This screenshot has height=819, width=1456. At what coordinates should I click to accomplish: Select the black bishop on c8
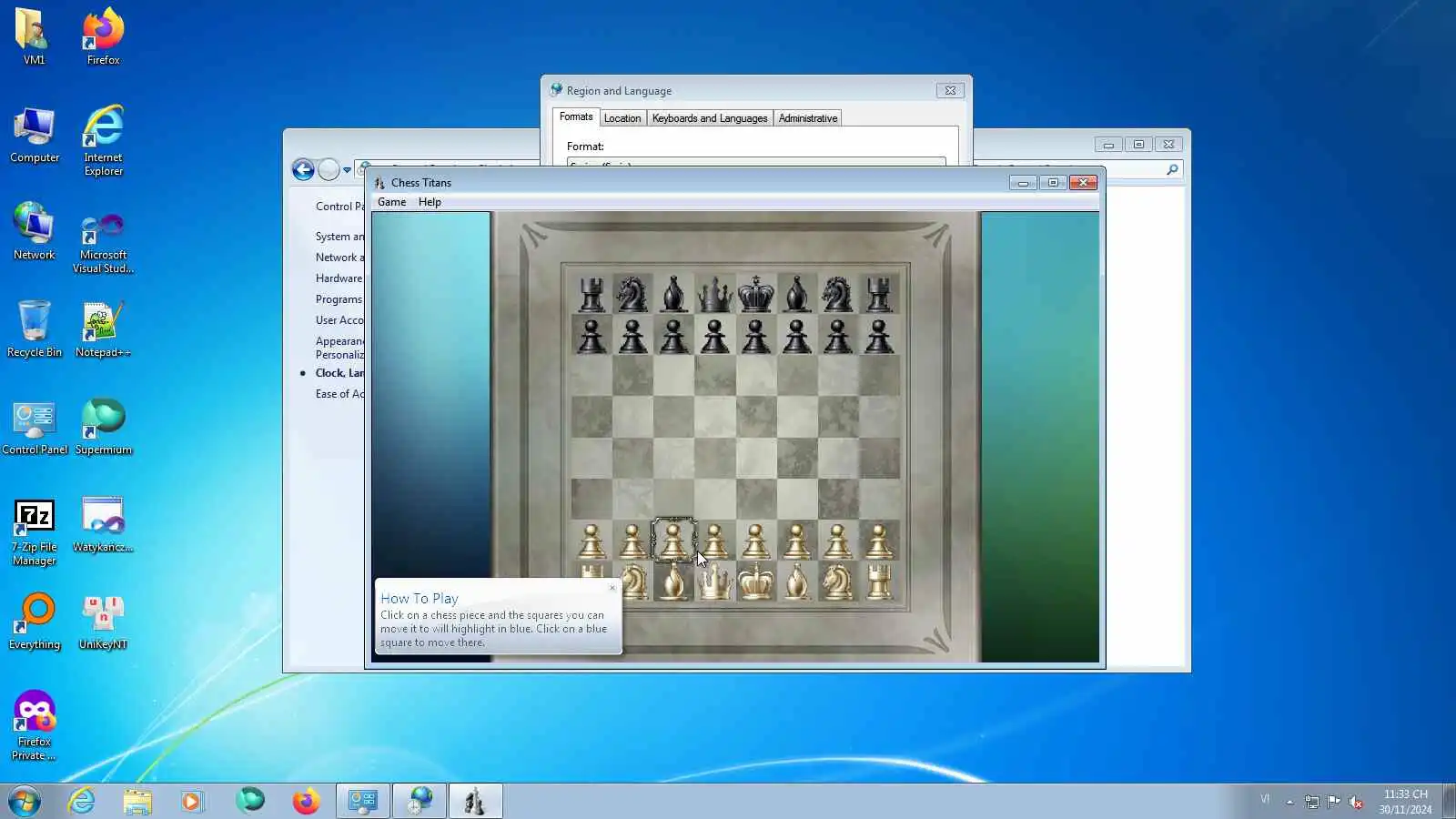coord(673,294)
